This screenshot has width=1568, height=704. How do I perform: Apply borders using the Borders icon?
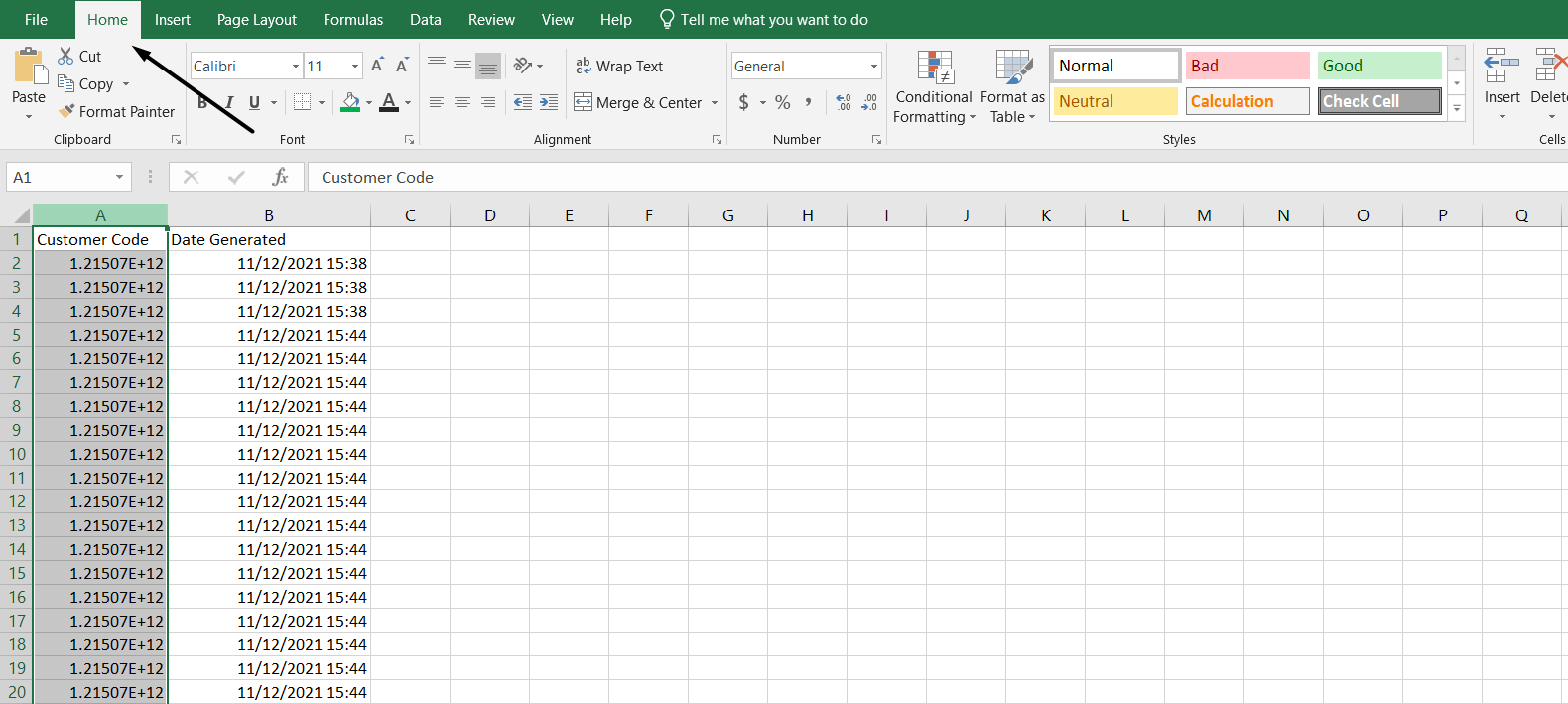[x=303, y=101]
